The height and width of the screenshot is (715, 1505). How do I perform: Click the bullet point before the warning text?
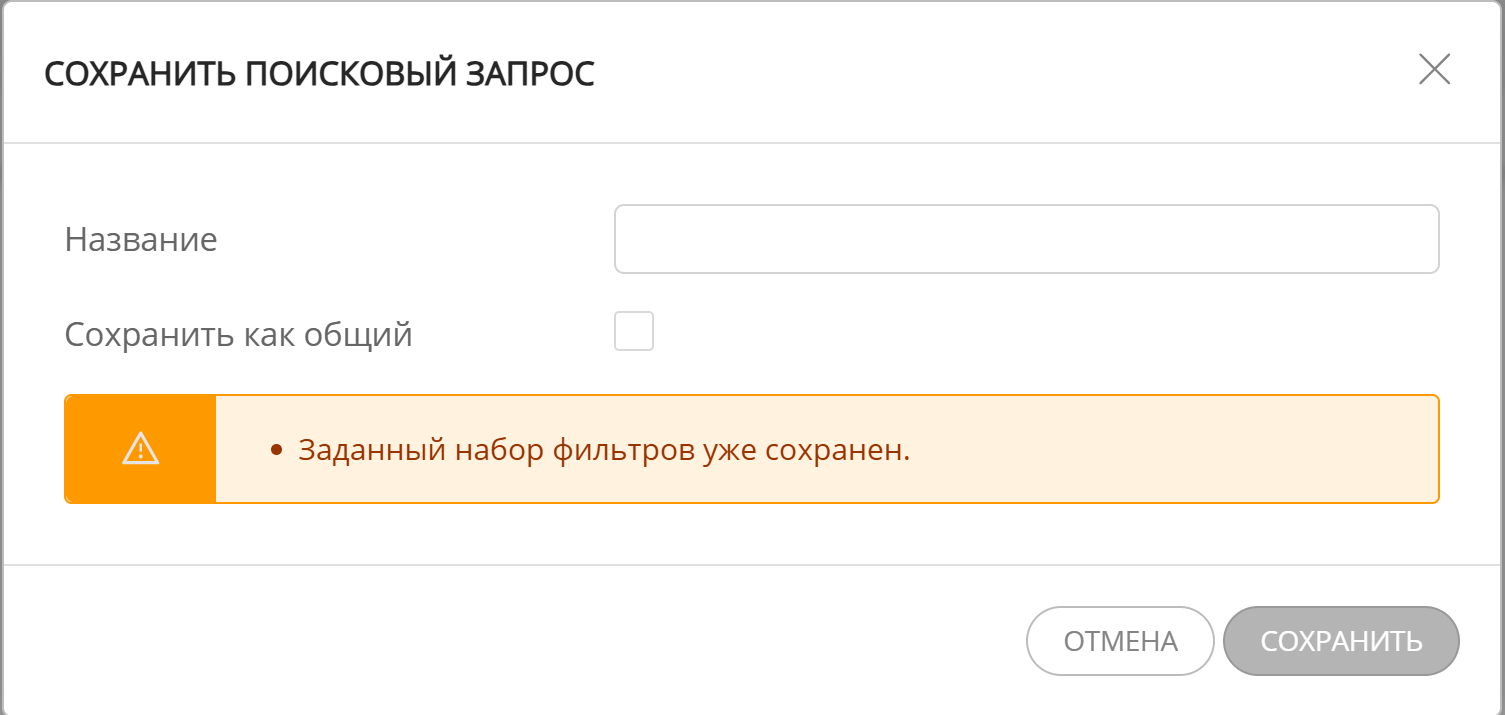click(x=278, y=449)
